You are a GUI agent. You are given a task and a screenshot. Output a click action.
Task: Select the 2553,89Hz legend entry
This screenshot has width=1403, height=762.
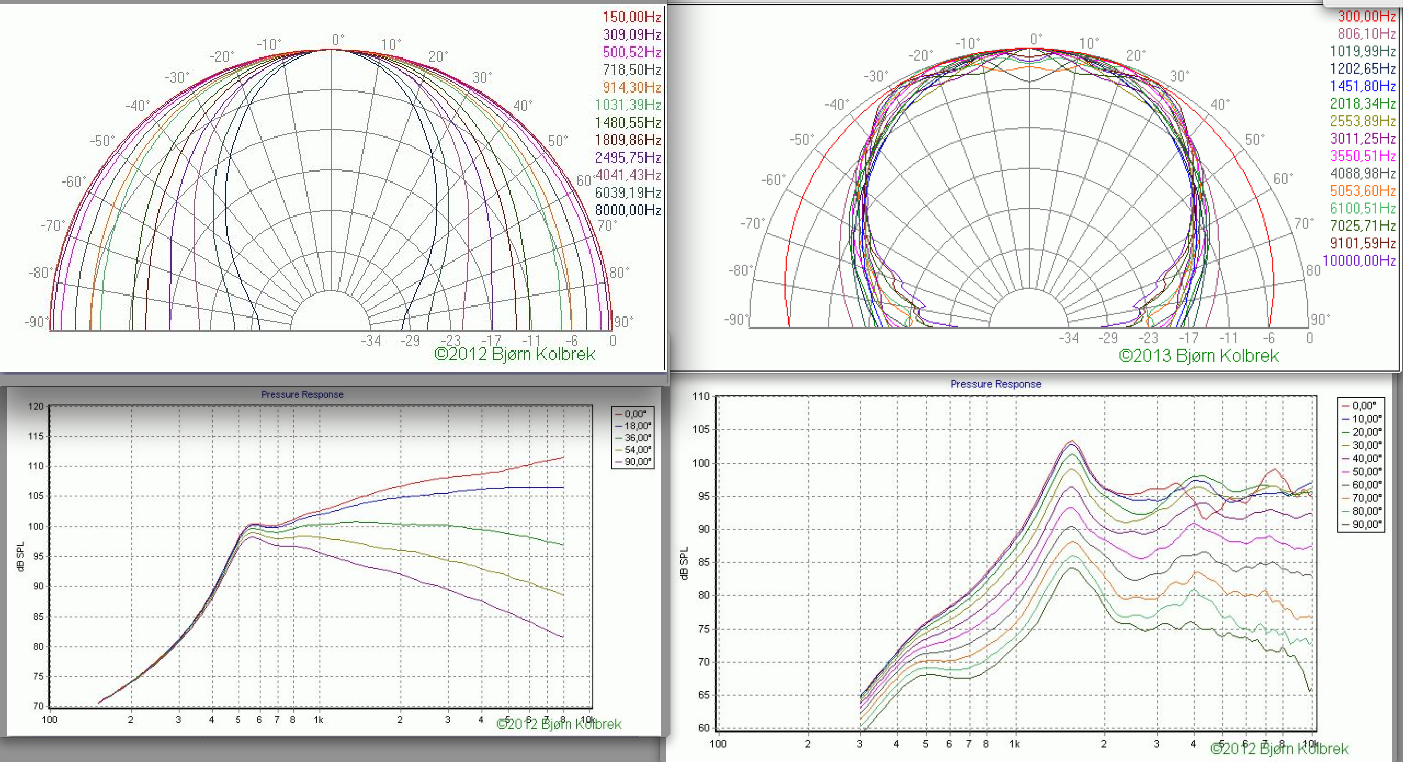click(x=1363, y=121)
